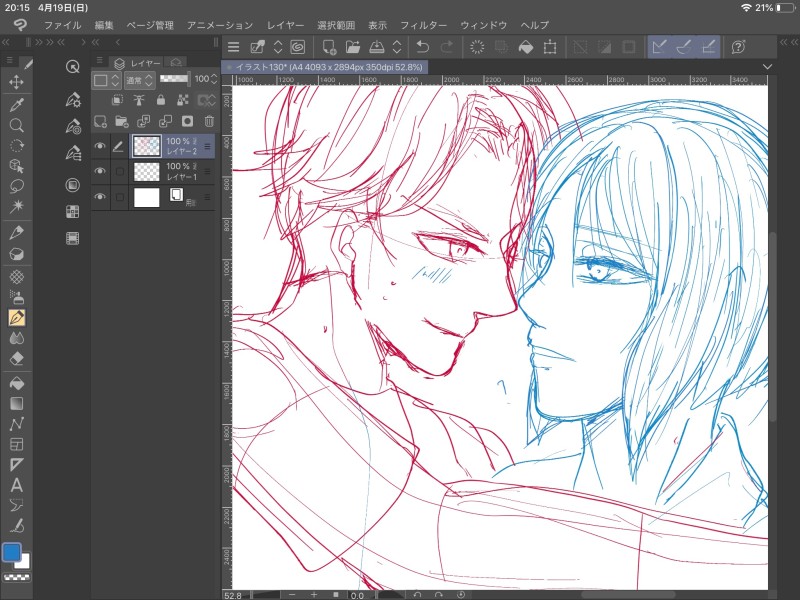Select the Airbrush tool

point(16,297)
